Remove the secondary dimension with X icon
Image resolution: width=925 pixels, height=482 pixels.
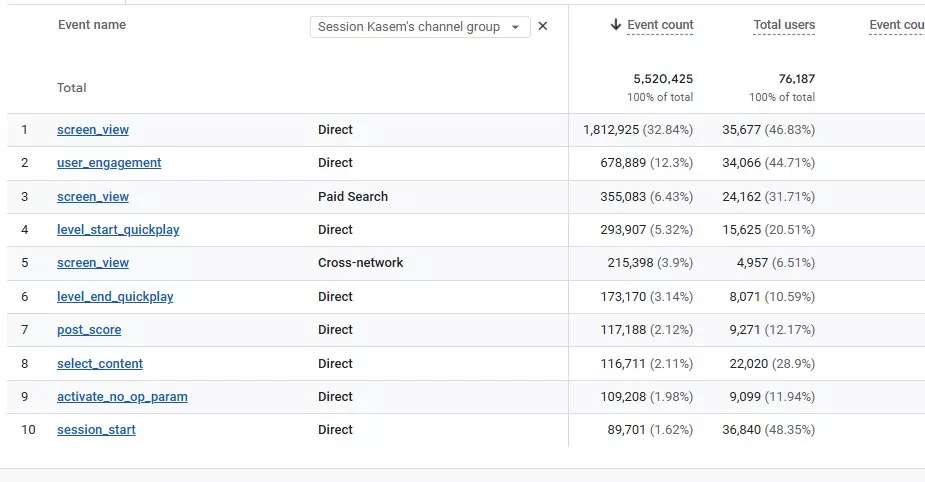543,27
